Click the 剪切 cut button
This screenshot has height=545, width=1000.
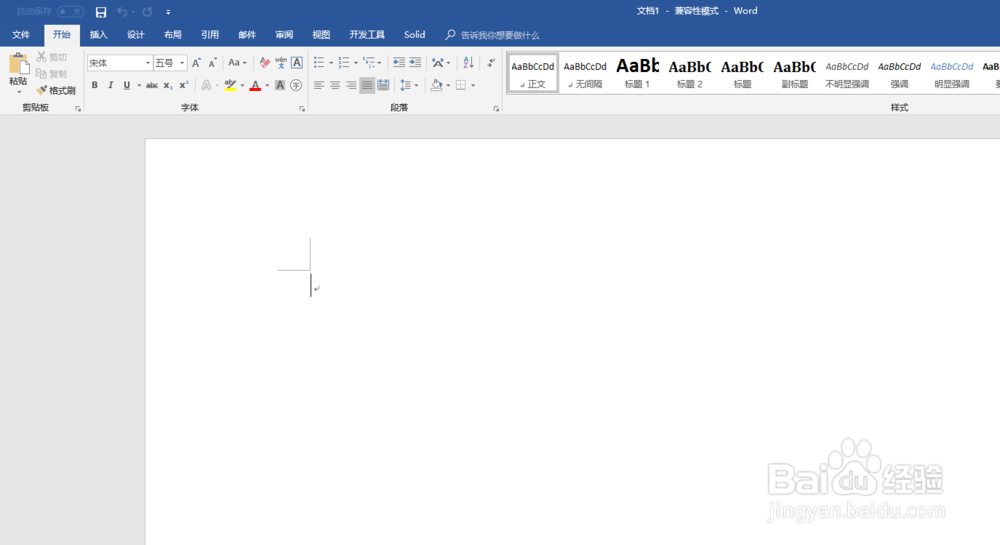pyautogui.click(x=52, y=57)
